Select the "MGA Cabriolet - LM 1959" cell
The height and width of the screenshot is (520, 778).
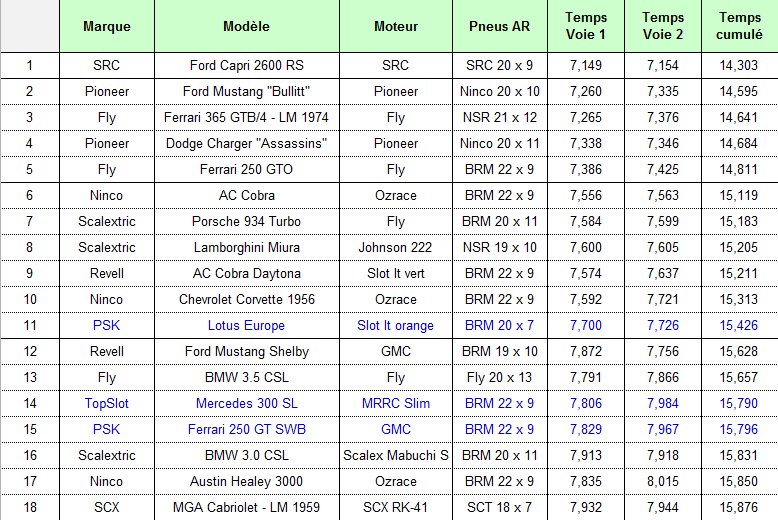246,507
